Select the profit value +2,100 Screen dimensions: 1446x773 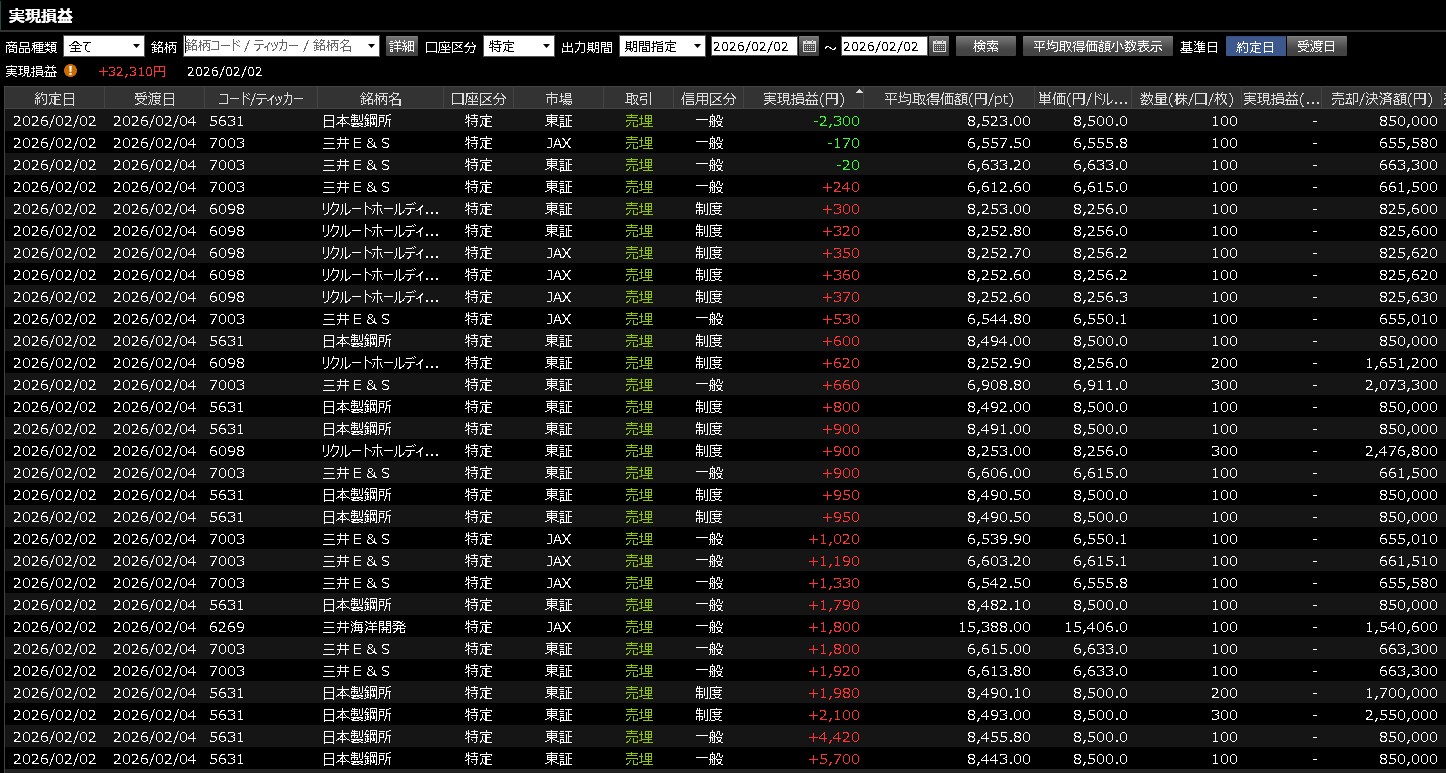click(x=836, y=715)
